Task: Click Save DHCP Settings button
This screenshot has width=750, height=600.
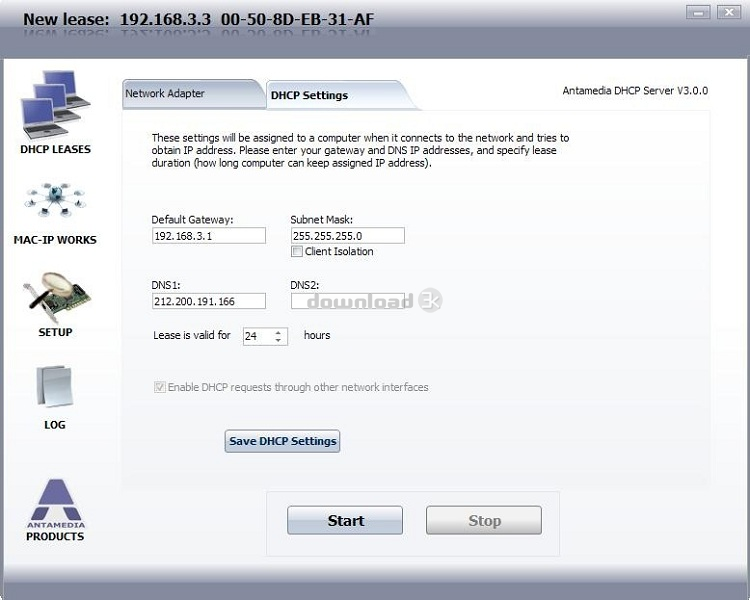Action: (282, 441)
